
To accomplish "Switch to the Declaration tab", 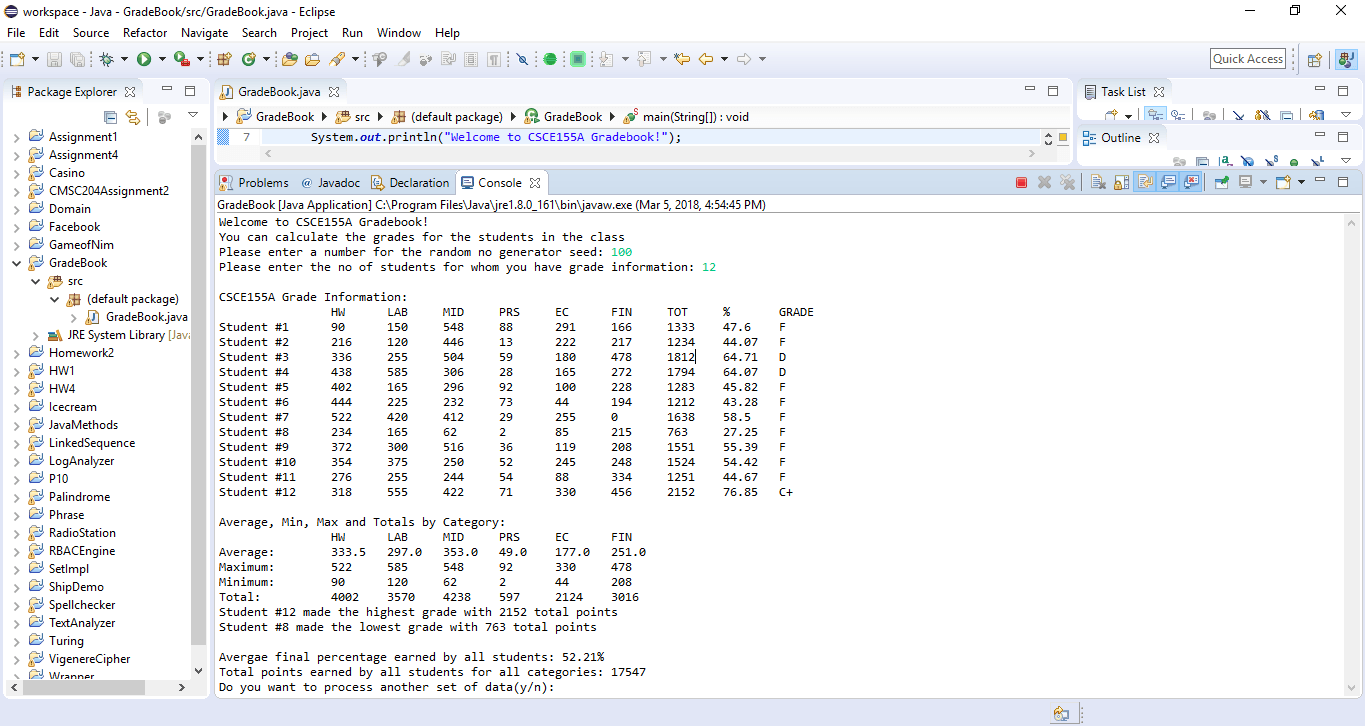I will tap(410, 183).
